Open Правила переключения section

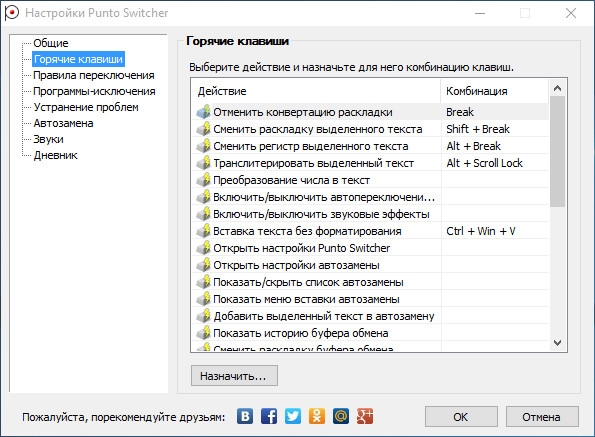94,75
